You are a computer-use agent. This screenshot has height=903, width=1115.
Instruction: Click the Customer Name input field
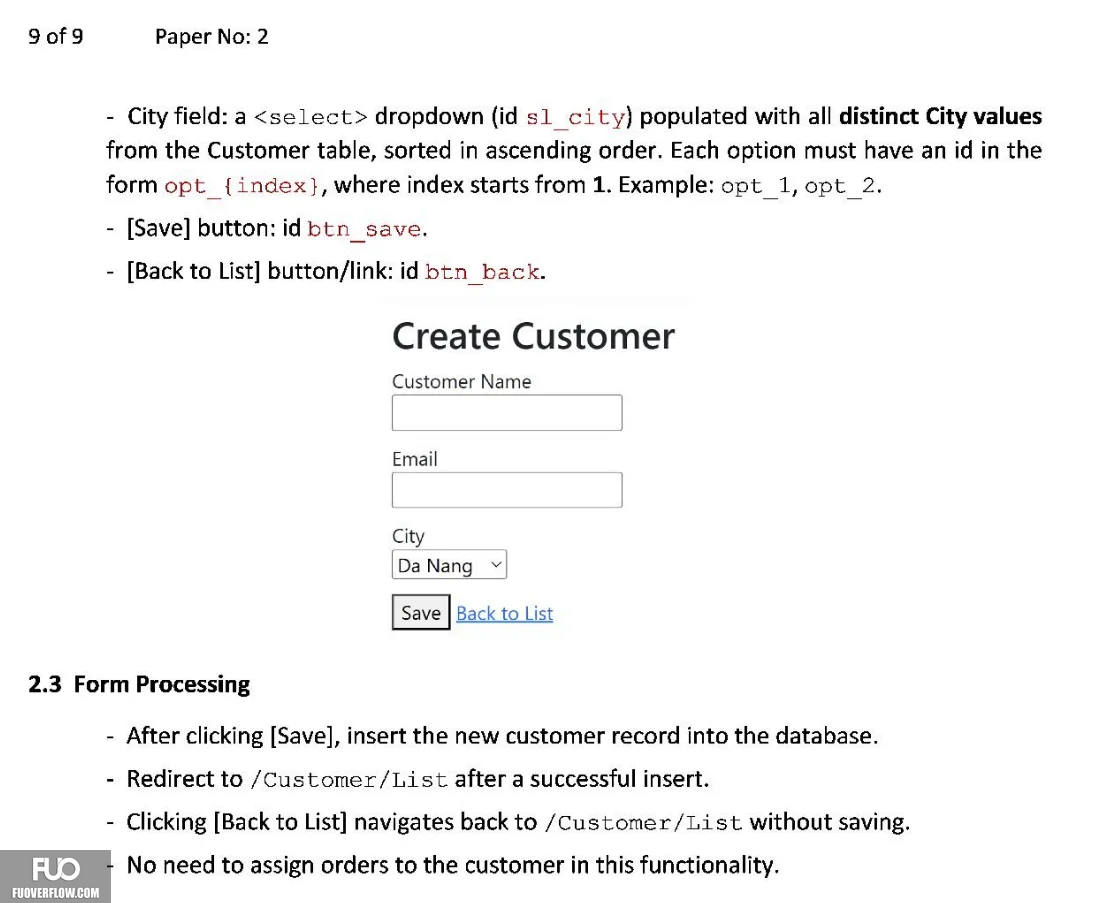[506, 412]
